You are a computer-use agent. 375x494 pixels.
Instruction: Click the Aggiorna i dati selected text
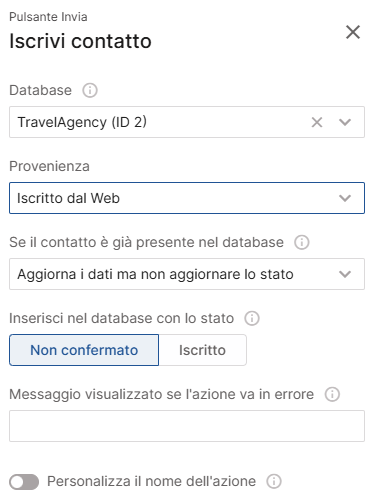(x=155, y=274)
